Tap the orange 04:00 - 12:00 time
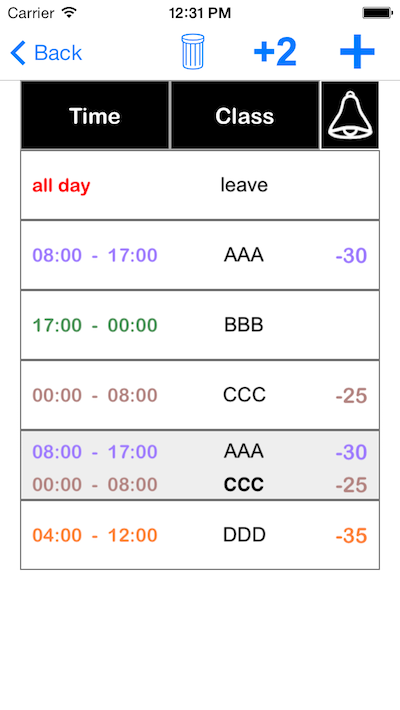 (x=95, y=535)
